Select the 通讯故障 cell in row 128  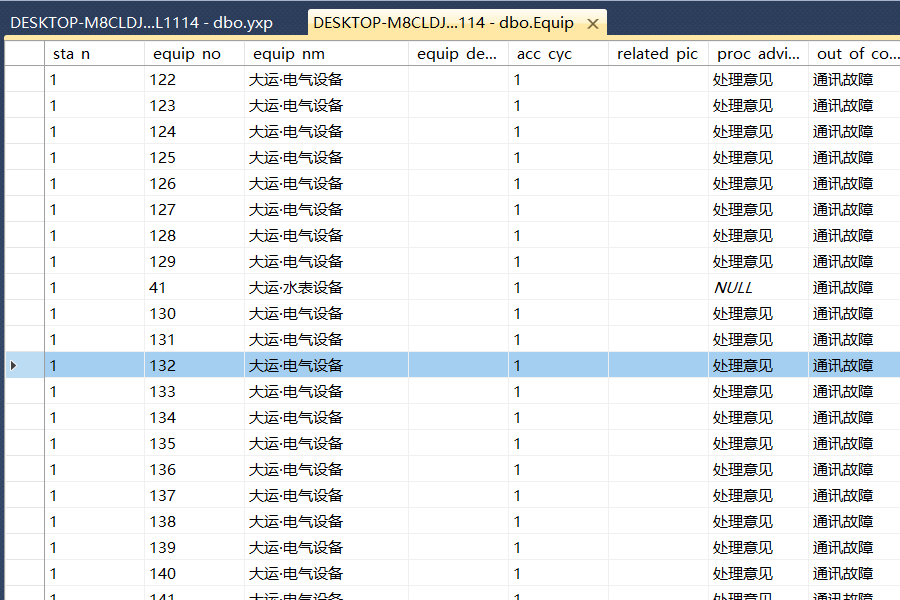(853, 236)
